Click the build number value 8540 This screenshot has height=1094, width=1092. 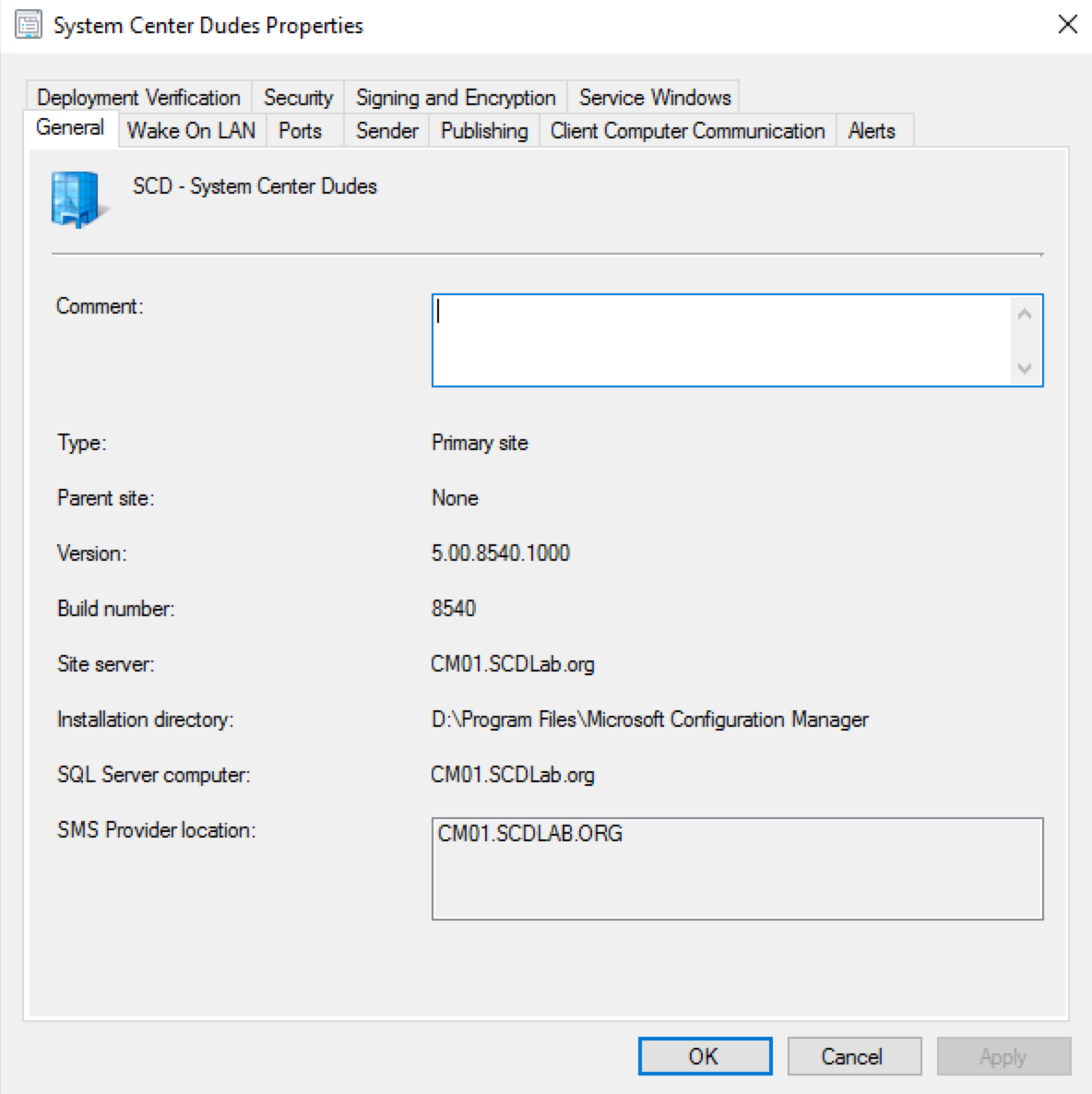click(x=454, y=609)
